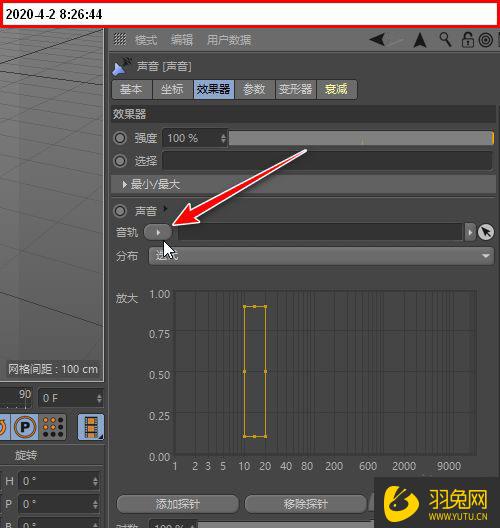500x528 pixels.
Task: Toggle the 选择 animation dot
Action: (120, 161)
